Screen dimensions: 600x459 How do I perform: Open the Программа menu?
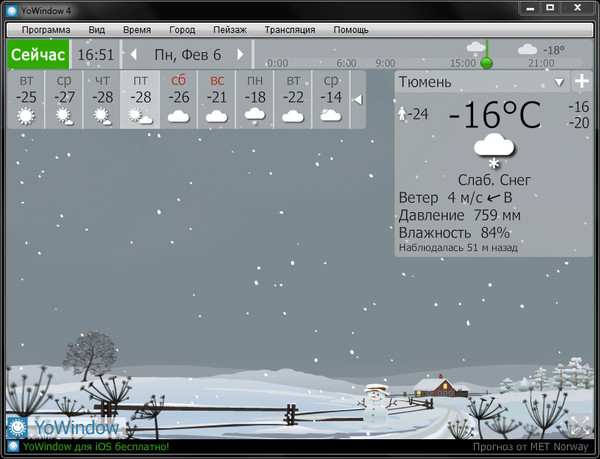(x=39, y=30)
